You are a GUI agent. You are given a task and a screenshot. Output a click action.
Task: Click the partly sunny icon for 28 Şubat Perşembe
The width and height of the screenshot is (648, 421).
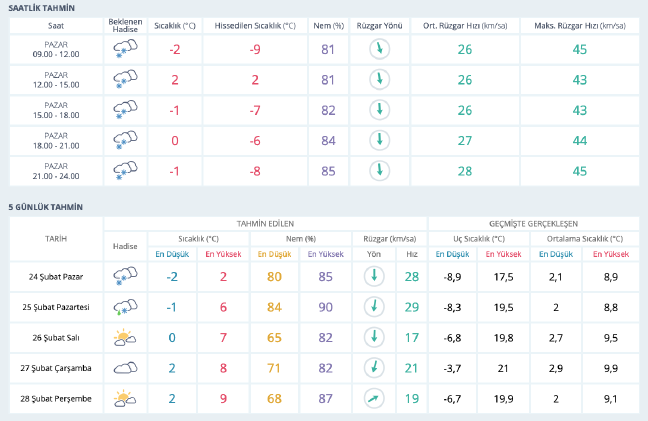125,399
